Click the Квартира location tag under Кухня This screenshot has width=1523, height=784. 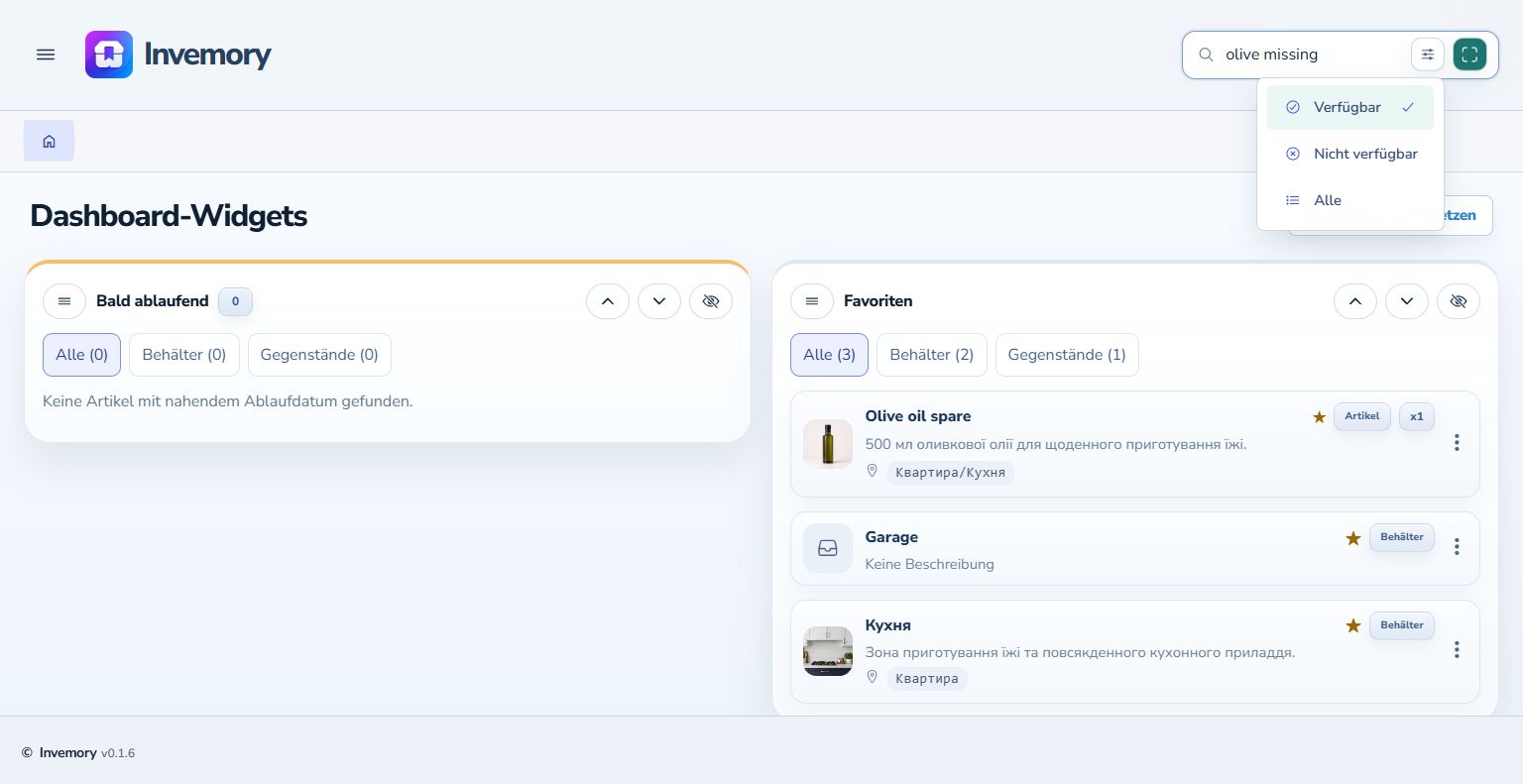pos(927,679)
